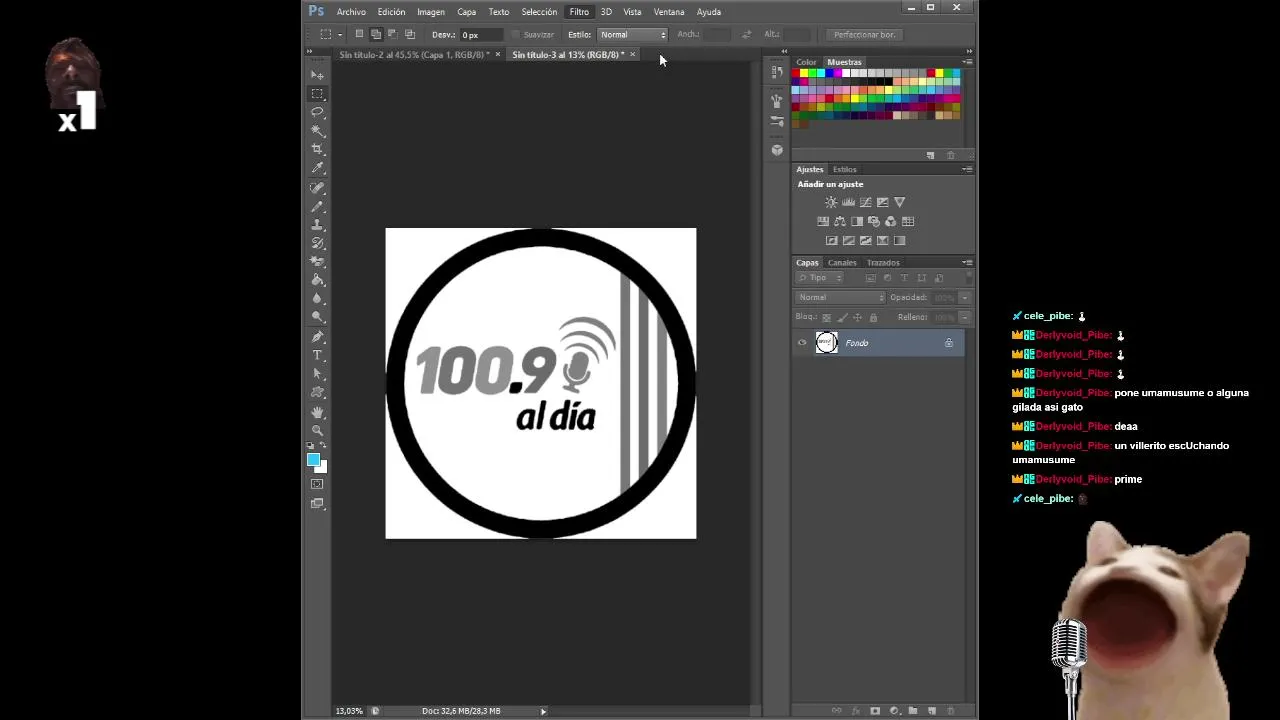This screenshot has height=720, width=1280.
Task: Toggle the Suavizar checkbox
Action: click(516, 35)
